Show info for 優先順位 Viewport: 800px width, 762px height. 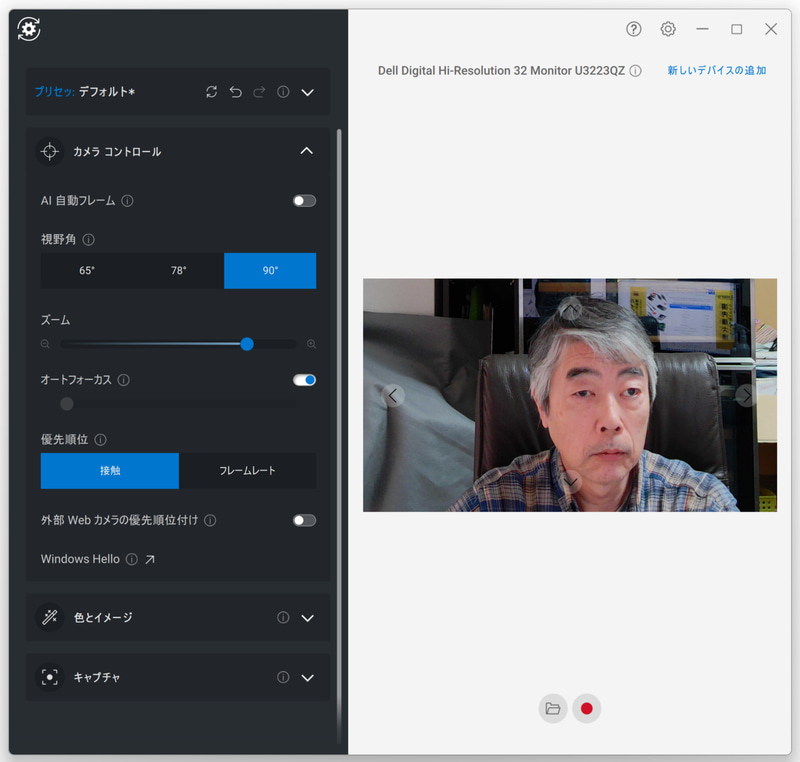coord(101,440)
